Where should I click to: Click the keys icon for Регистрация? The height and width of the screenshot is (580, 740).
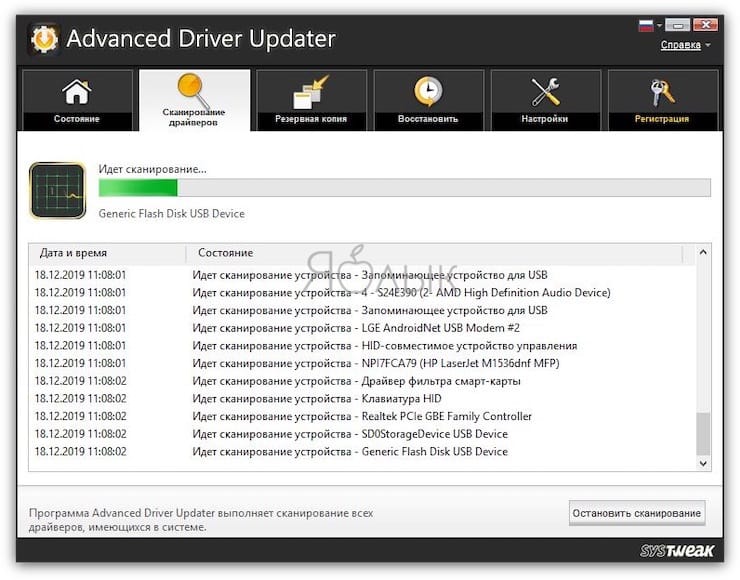pyautogui.click(x=662, y=92)
